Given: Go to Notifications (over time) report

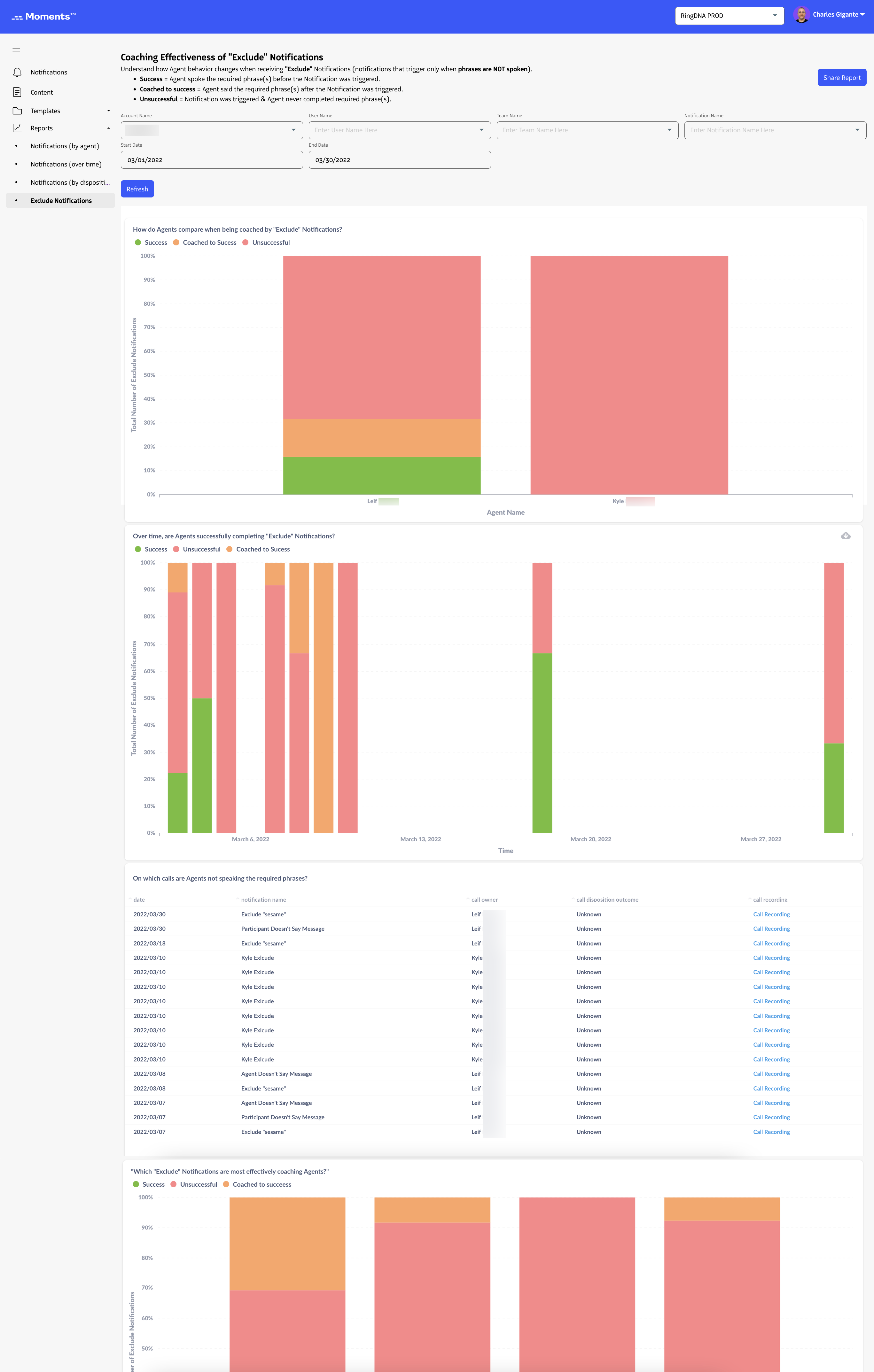Looking at the screenshot, I should pos(66,165).
